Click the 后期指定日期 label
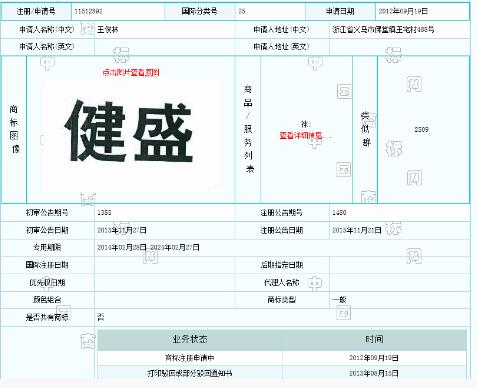This screenshot has width=477, height=388. tap(281, 265)
